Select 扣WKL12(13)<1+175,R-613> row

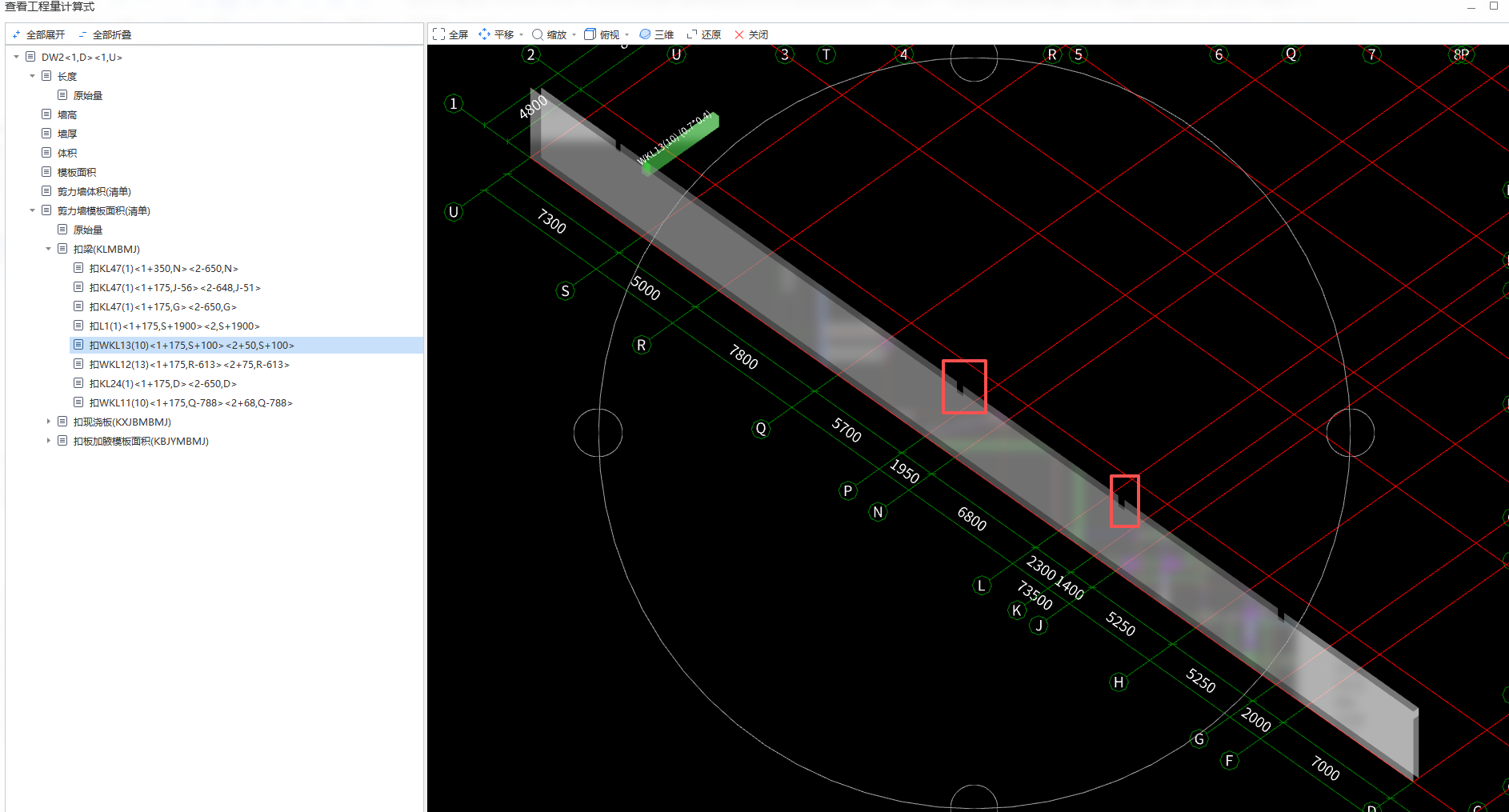point(190,365)
